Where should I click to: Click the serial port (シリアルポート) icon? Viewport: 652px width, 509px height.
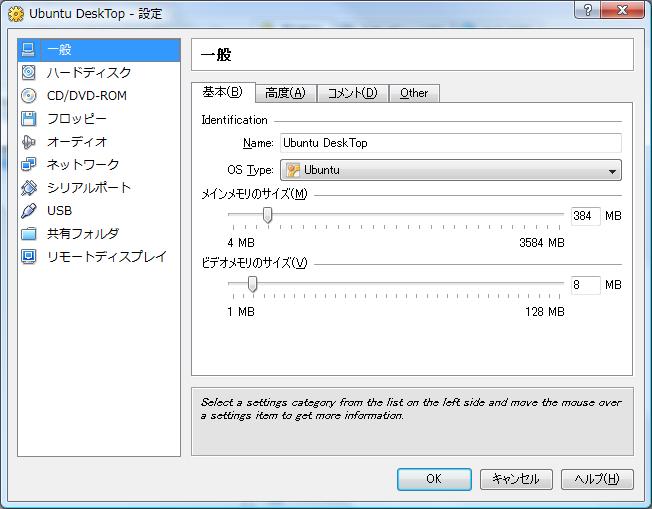[28, 188]
